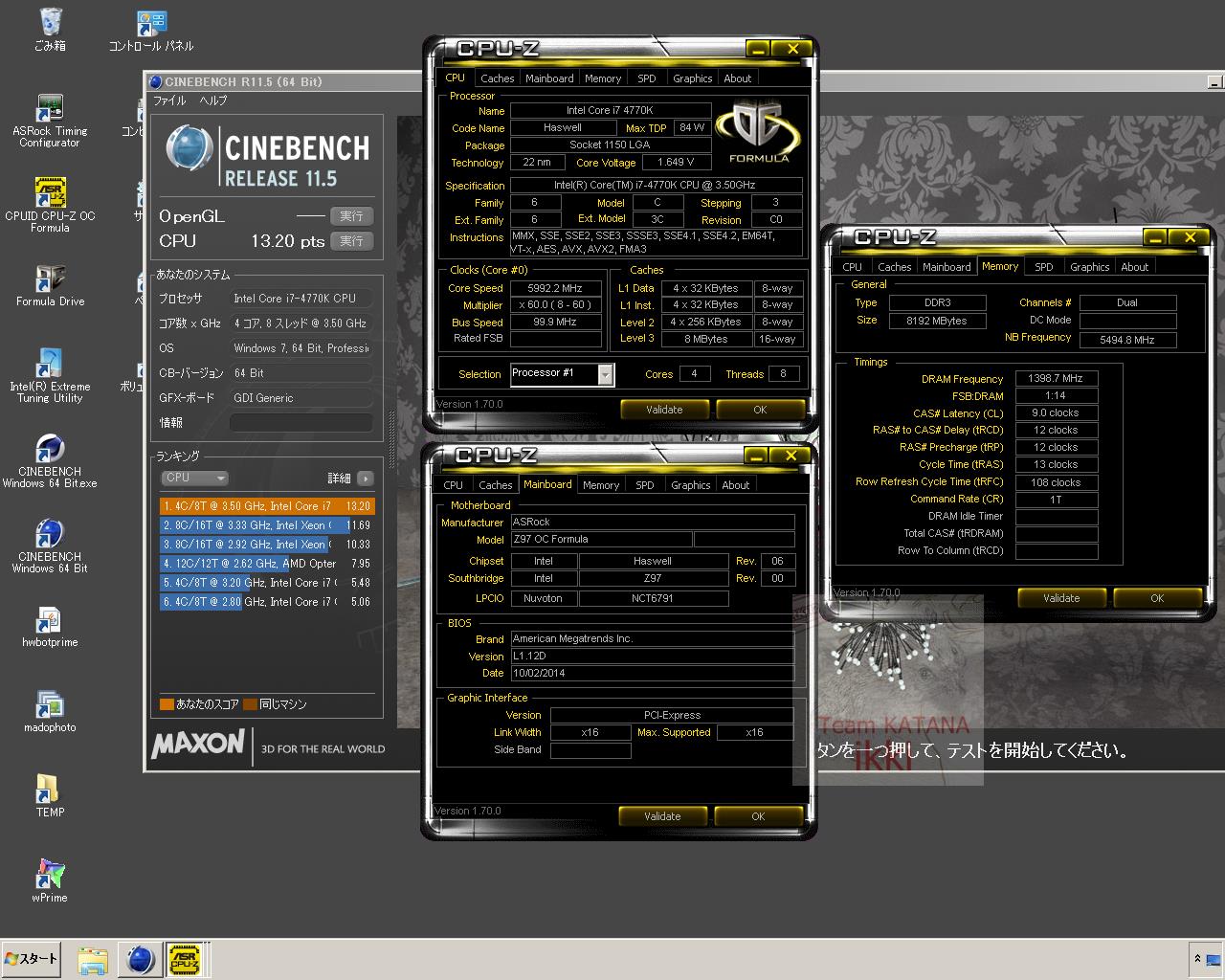Open madophoto desktop icon
1225x980 pixels.
(x=50, y=710)
